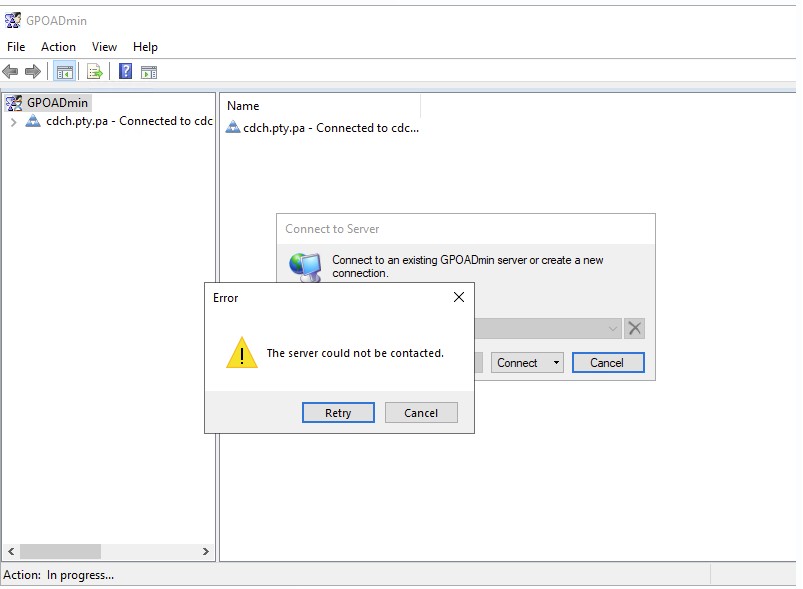Screen dimensions: 803x589
Task: Cancel the Connect to Server dialog
Action: (x=607, y=363)
